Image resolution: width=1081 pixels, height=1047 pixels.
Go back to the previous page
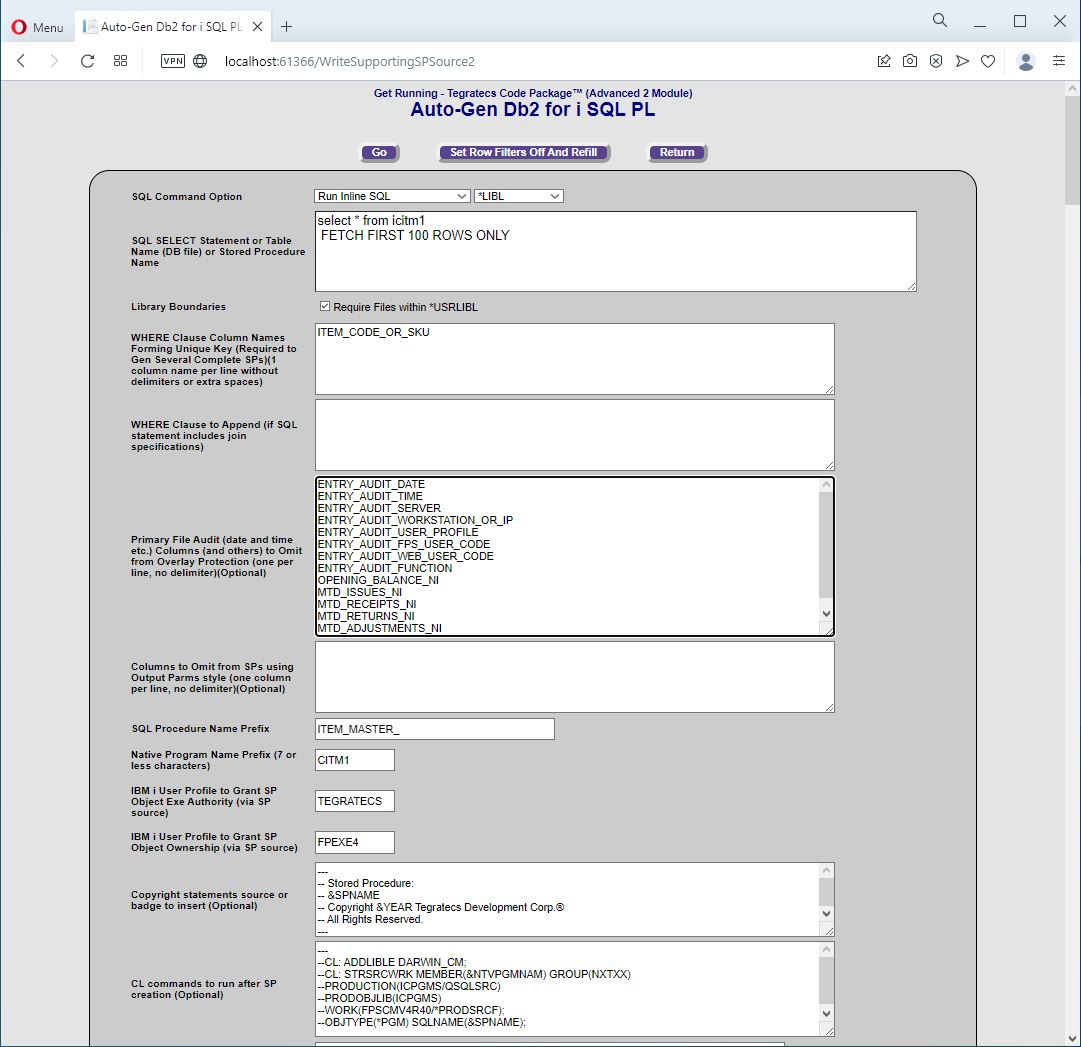pyautogui.click(x=21, y=61)
